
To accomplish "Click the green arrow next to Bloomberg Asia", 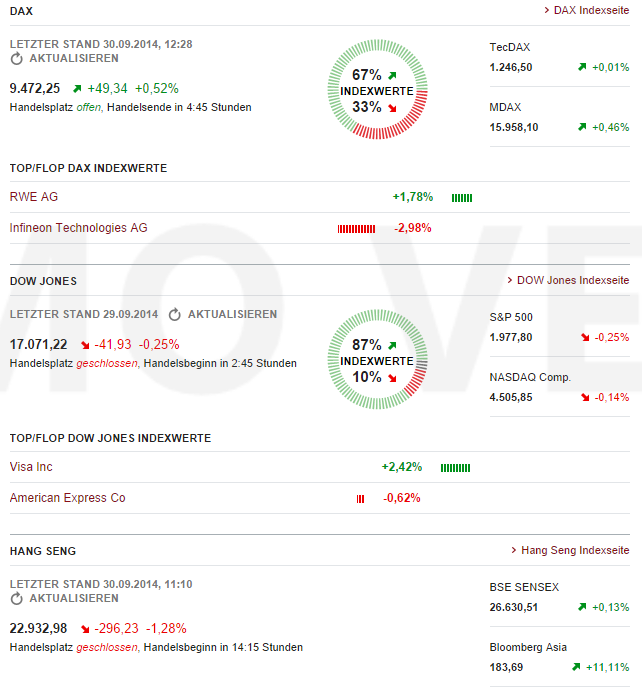I will [x=576, y=667].
